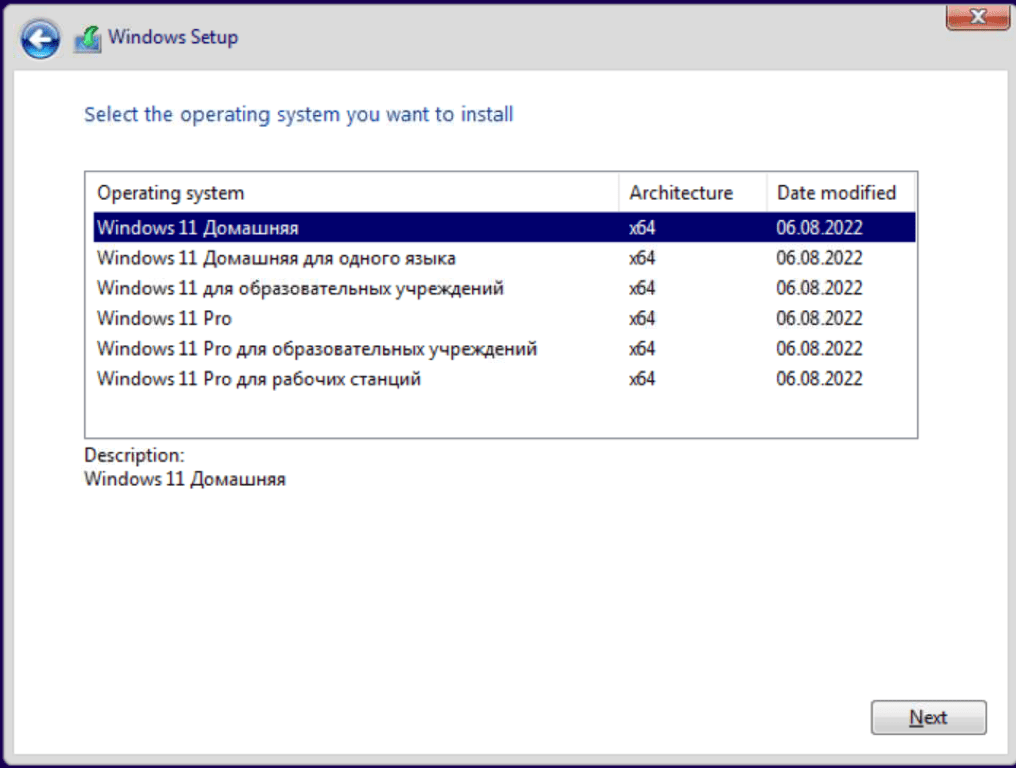The width and height of the screenshot is (1016, 768).
Task: Select Windows 11 Домашняя edition
Action: point(198,228)
